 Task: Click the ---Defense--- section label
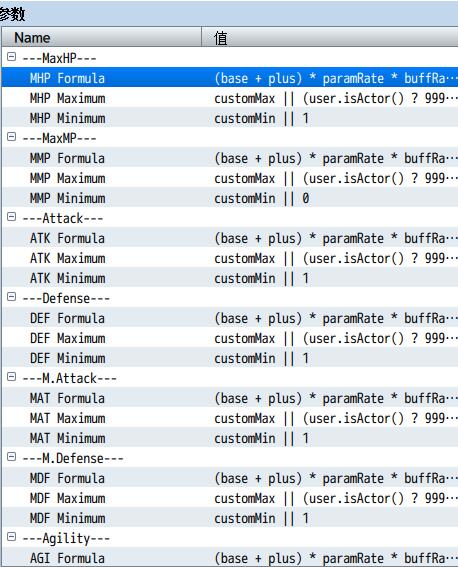(x=66, y=298)
